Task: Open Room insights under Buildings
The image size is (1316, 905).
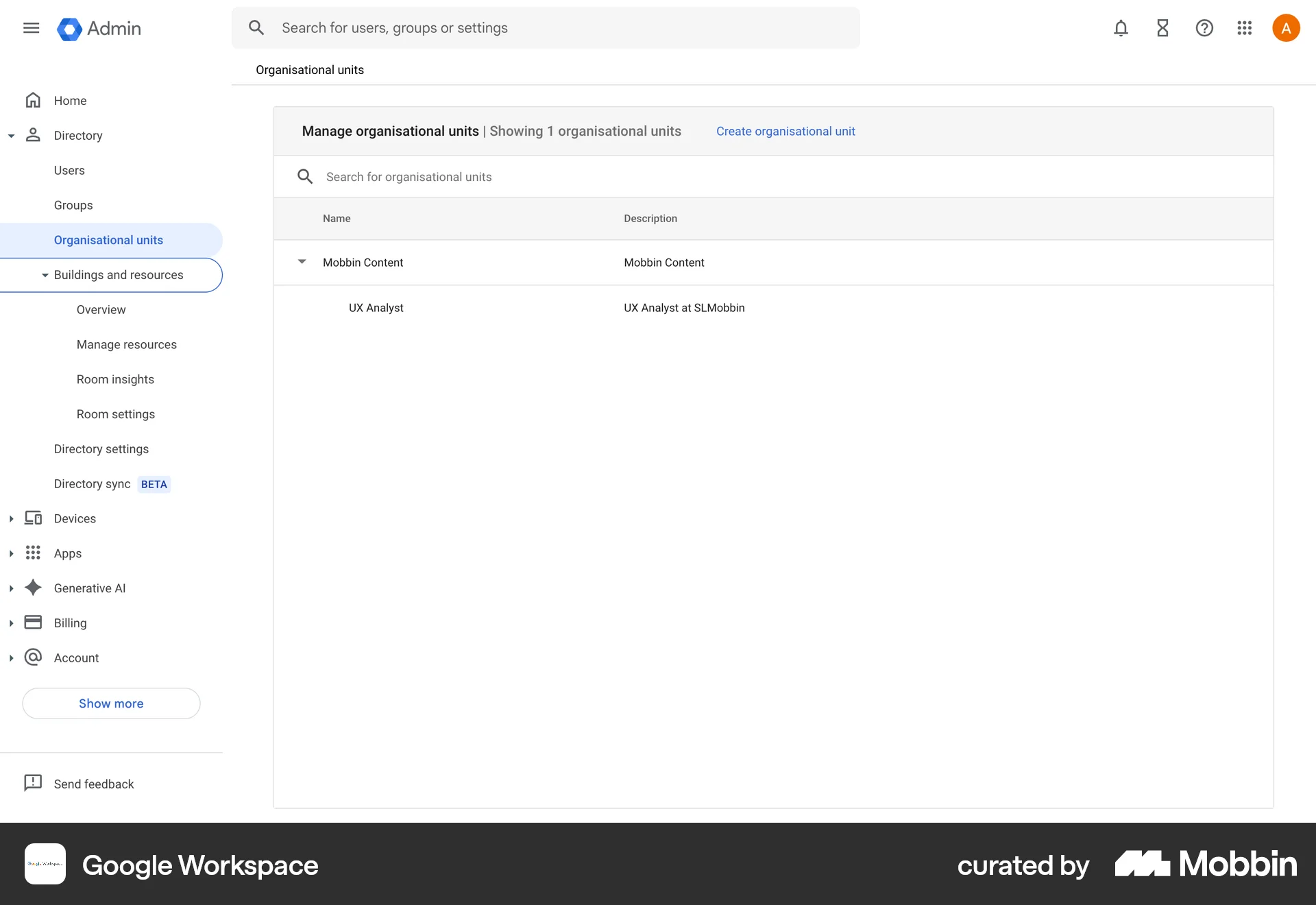Action: [114, 379]
